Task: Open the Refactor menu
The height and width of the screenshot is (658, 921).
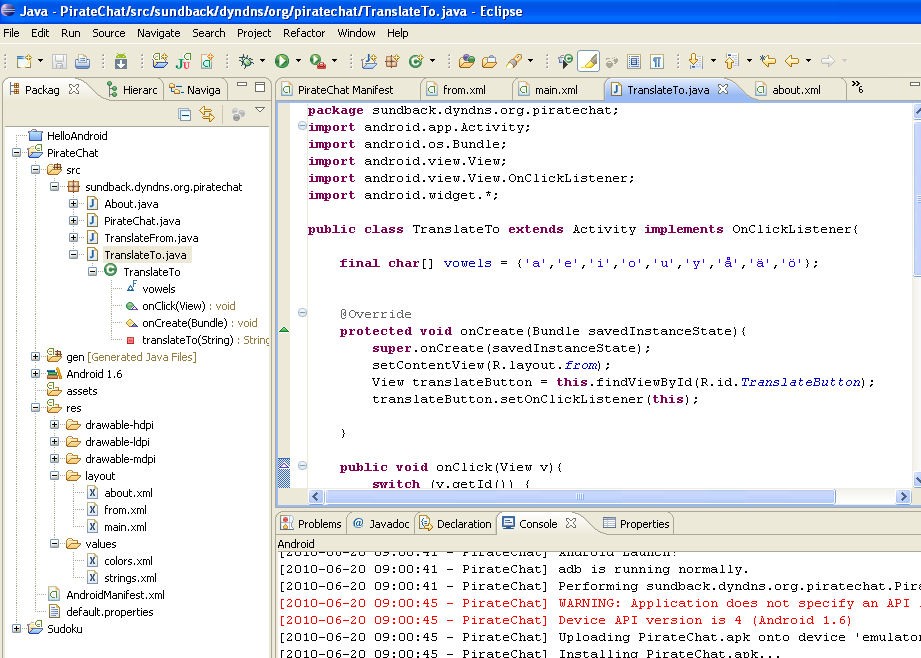Action: tap(304, 33)
